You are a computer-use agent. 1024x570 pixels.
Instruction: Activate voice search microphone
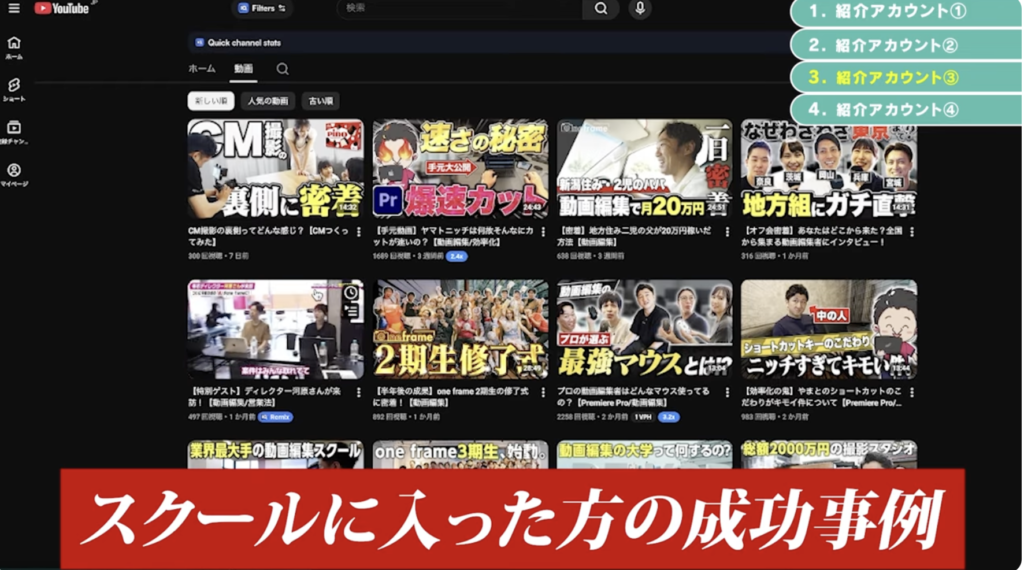click(x=640, y=9)
